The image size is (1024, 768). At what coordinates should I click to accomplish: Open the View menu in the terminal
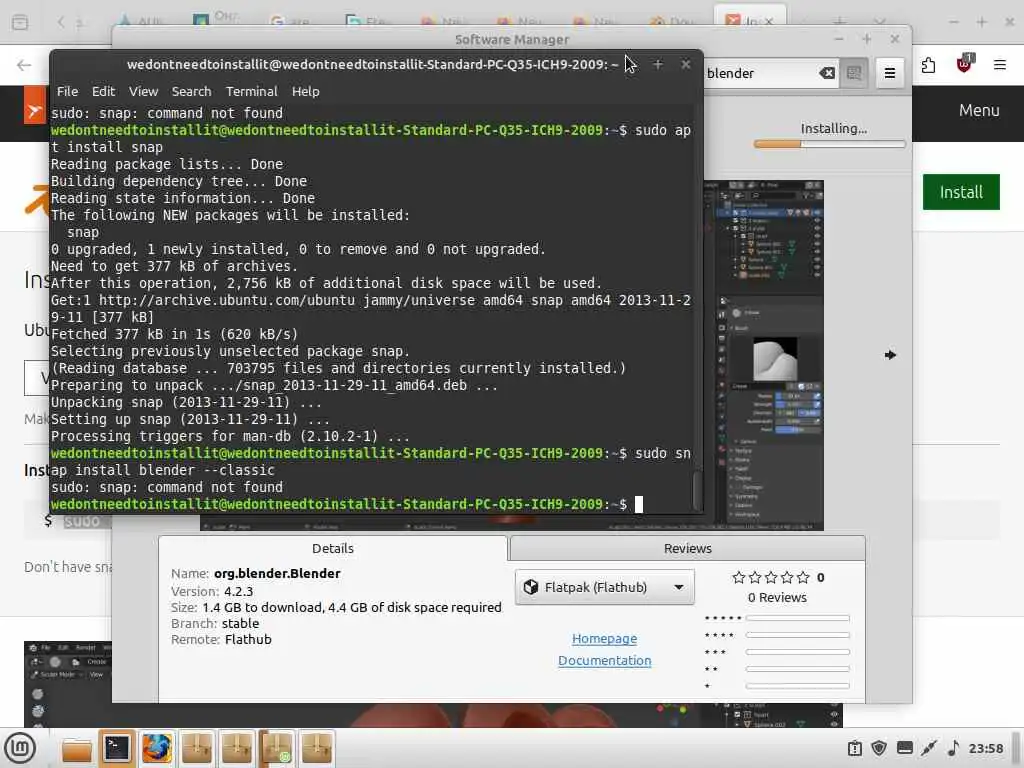pyautogui.click(x=143, y=91)
